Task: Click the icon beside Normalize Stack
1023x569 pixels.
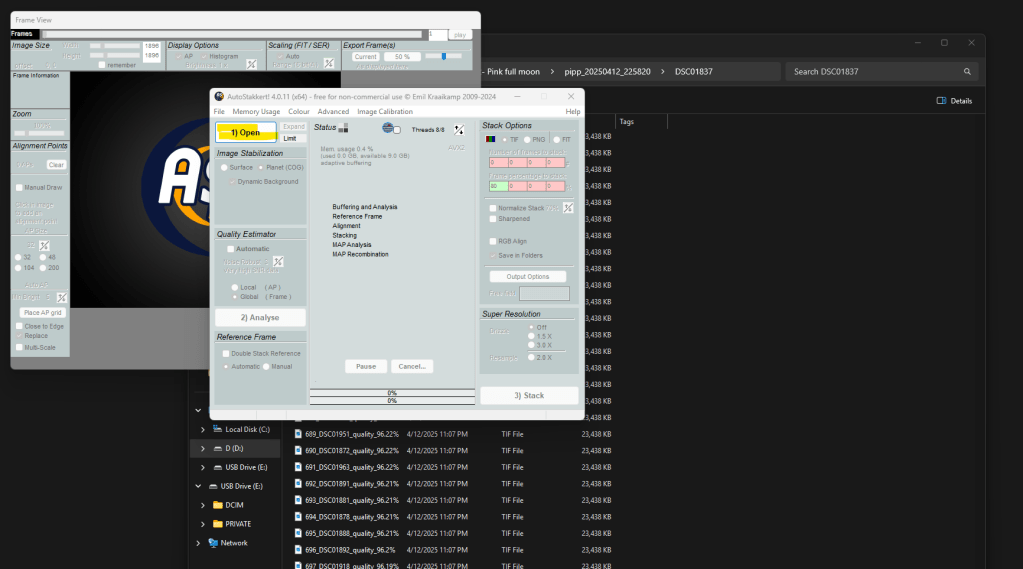Action: point(567,208)
